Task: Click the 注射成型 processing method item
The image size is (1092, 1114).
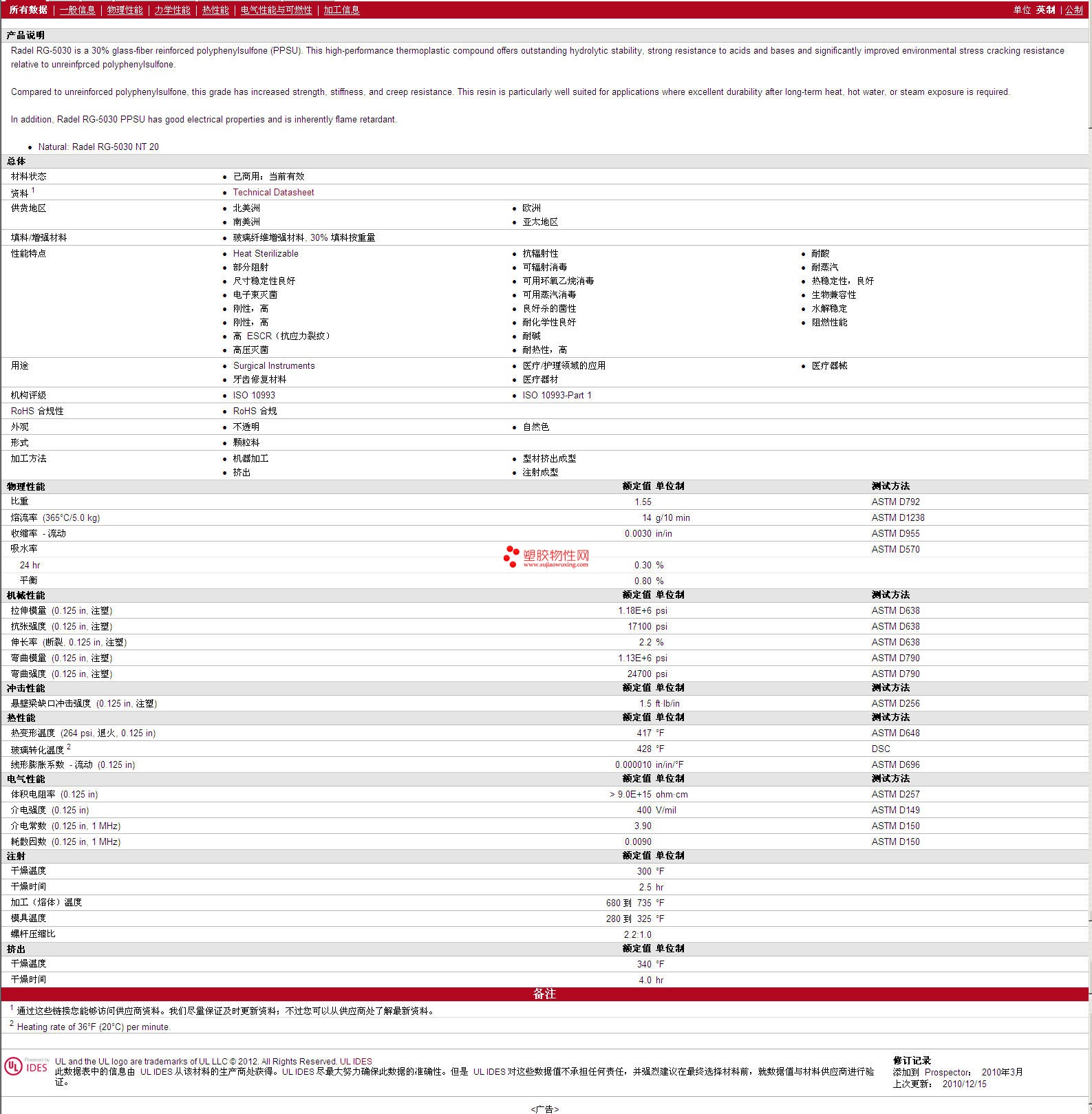Action: tap(540, 472)
